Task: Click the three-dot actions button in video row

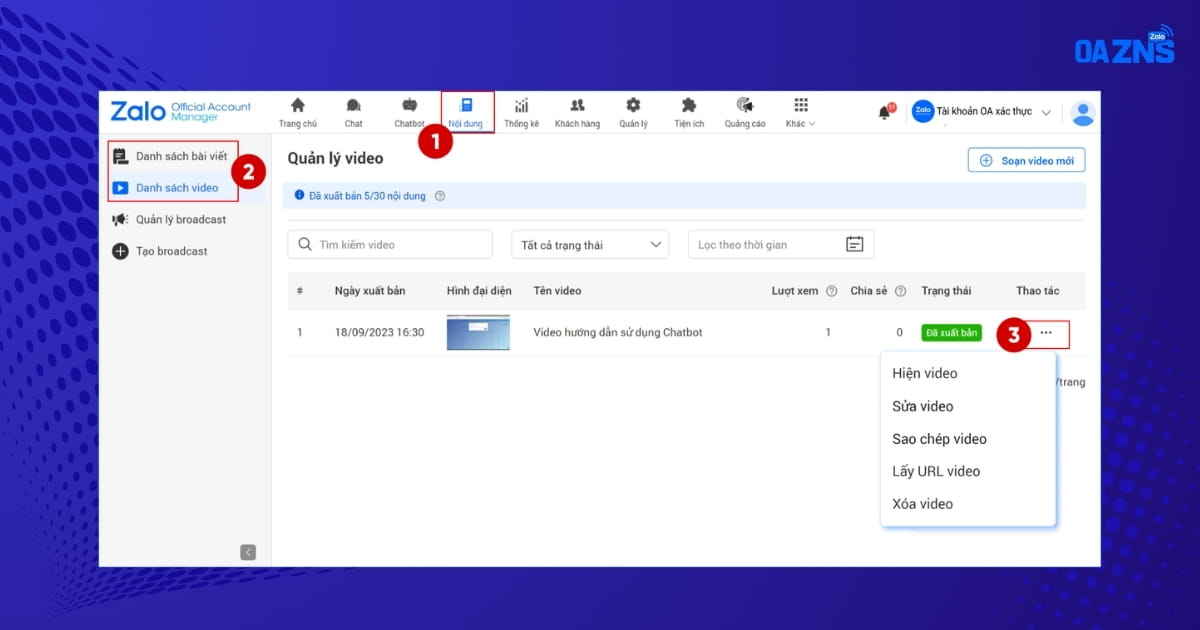Action: click(x=1046, y=333)
